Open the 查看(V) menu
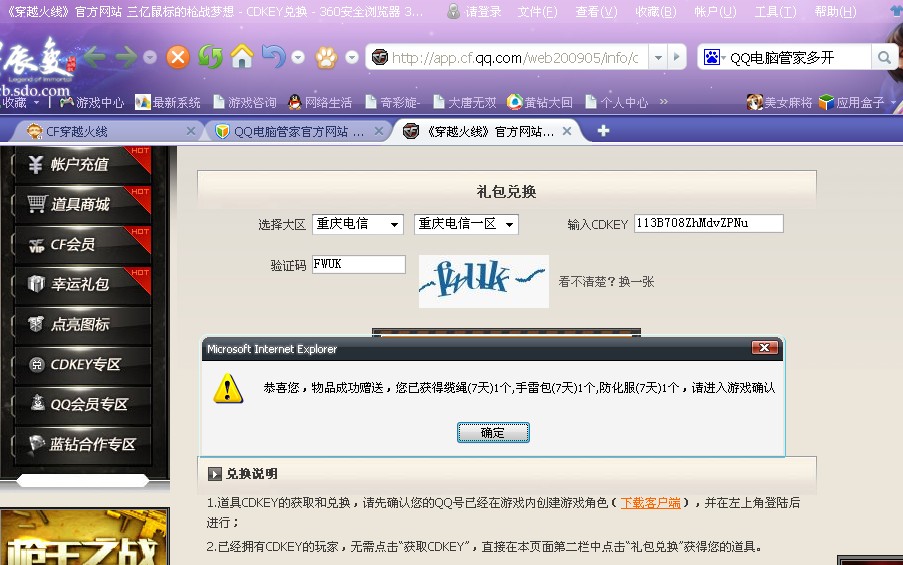Screen dimensions: 903x565 [x=596, y=12]
